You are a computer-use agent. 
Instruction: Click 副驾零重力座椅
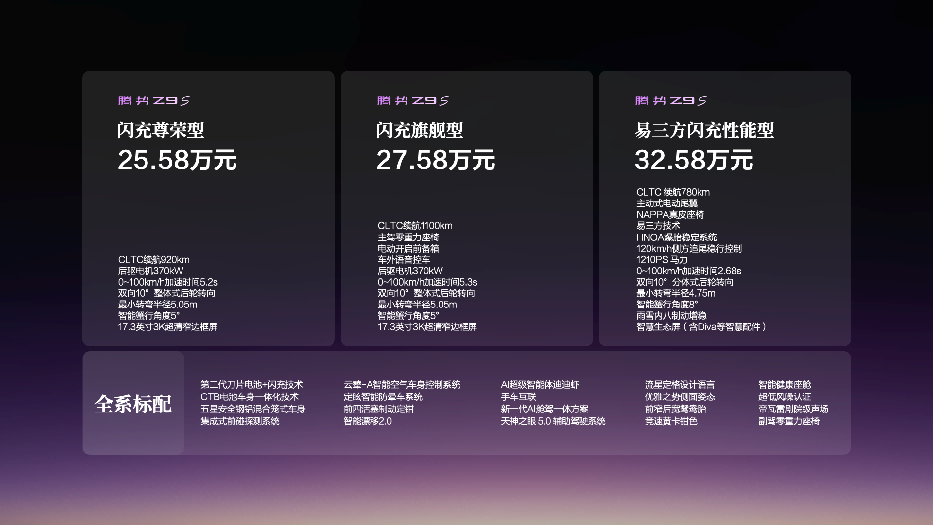[789, 421]
